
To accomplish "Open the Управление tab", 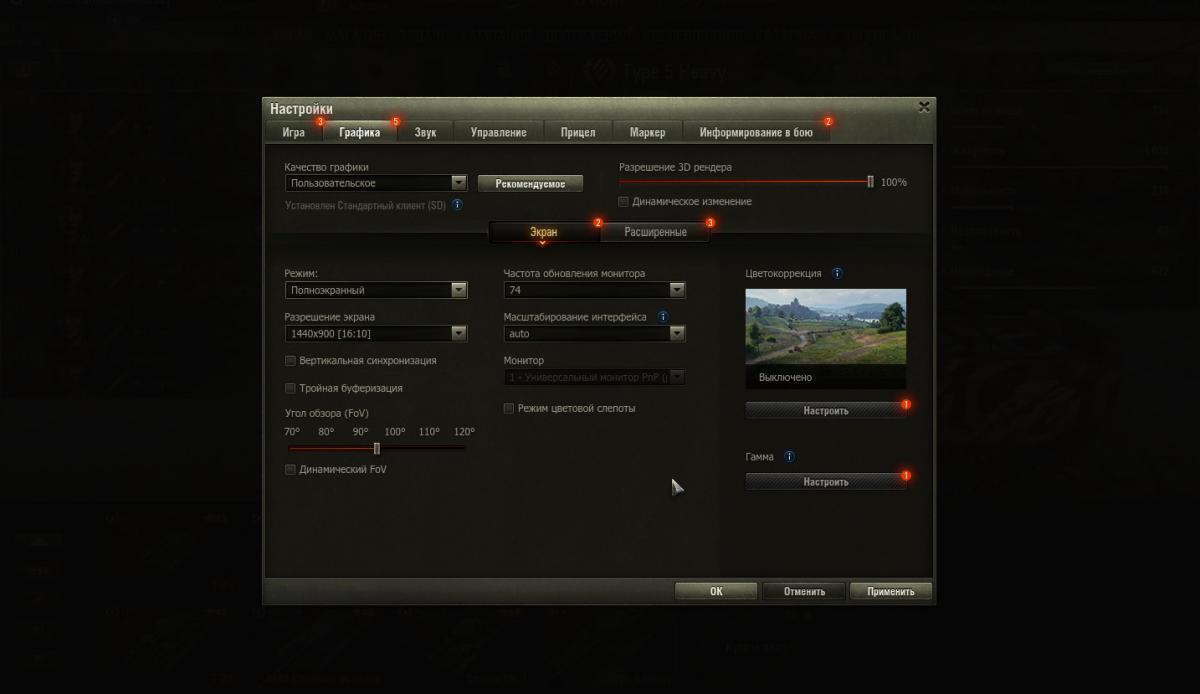I will (498, 132).
